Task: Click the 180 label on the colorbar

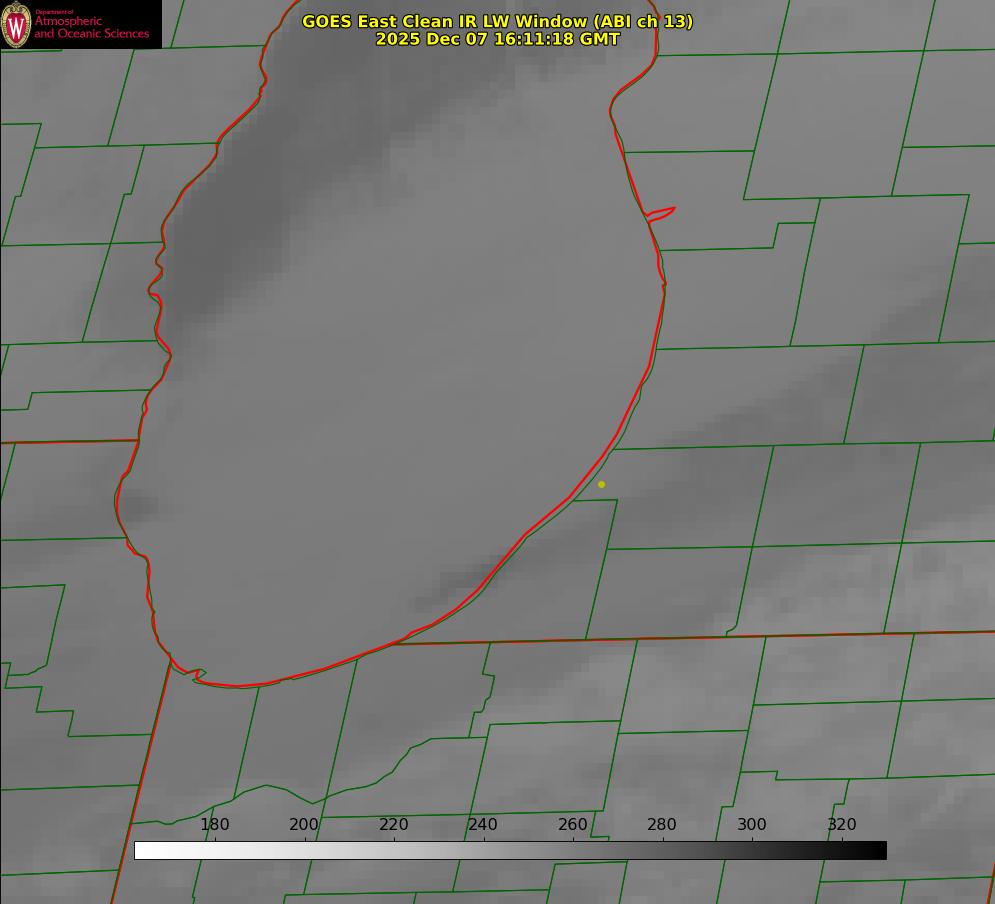Action: click(x=215, y=824)
